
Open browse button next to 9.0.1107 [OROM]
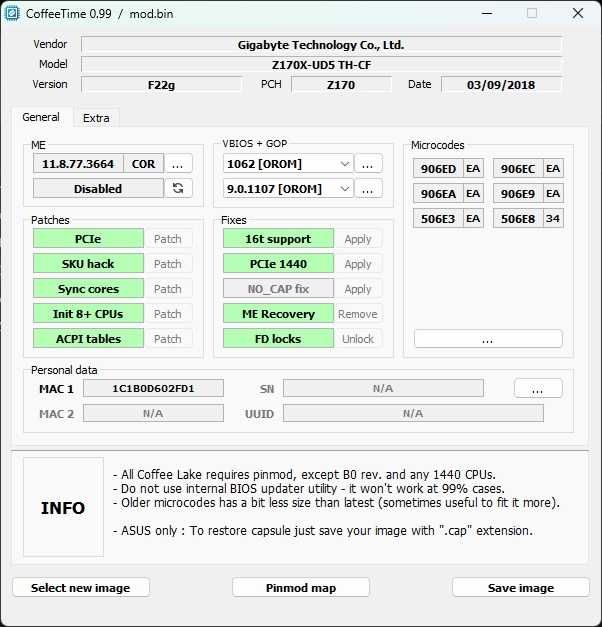coord(368,188)
